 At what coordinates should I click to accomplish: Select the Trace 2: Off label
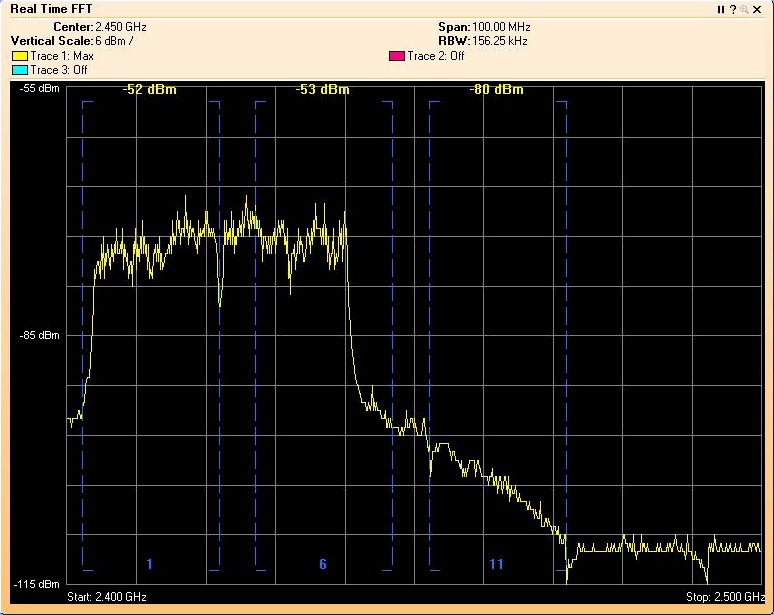pos(436,56)
